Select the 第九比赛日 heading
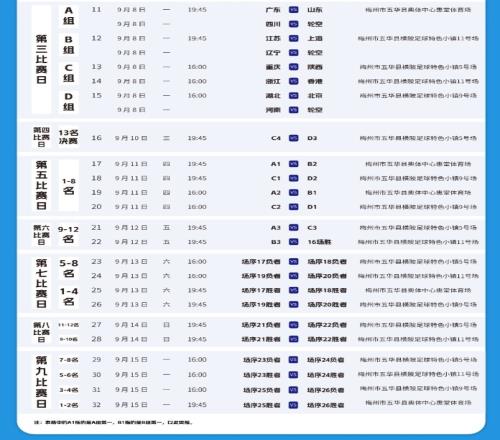The height and width of the screenshot is (440, 500). coord(41,382)
